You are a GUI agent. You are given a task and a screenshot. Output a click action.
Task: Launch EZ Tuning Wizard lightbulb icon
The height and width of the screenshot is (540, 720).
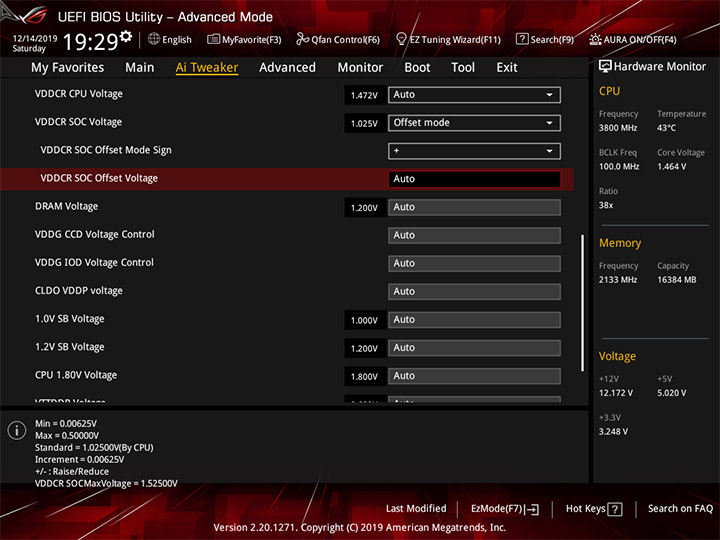(x=401, y=39)
